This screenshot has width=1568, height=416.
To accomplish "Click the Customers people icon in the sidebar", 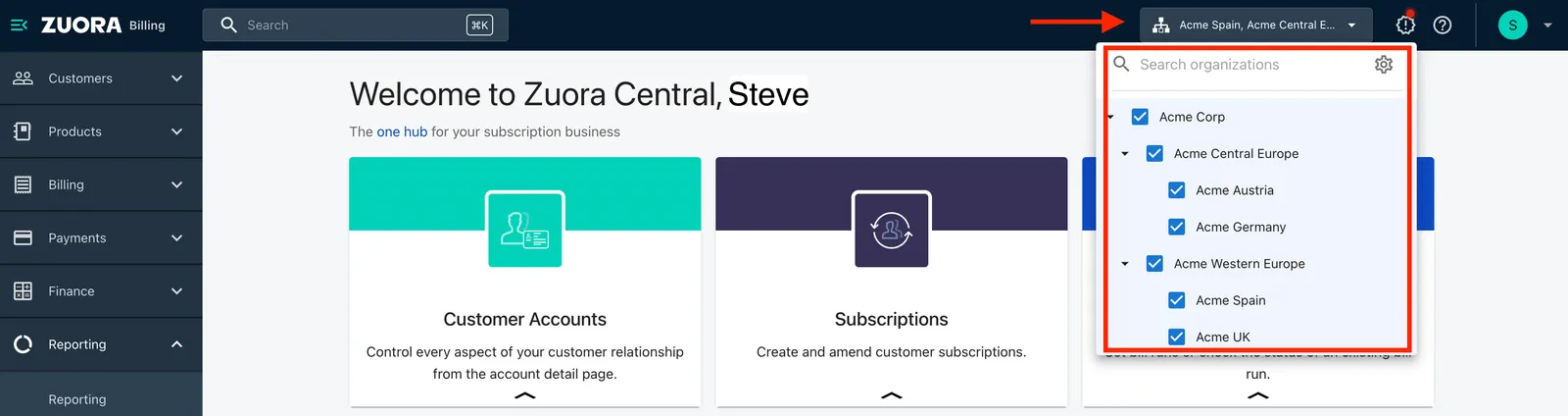I will click(23, 78).
